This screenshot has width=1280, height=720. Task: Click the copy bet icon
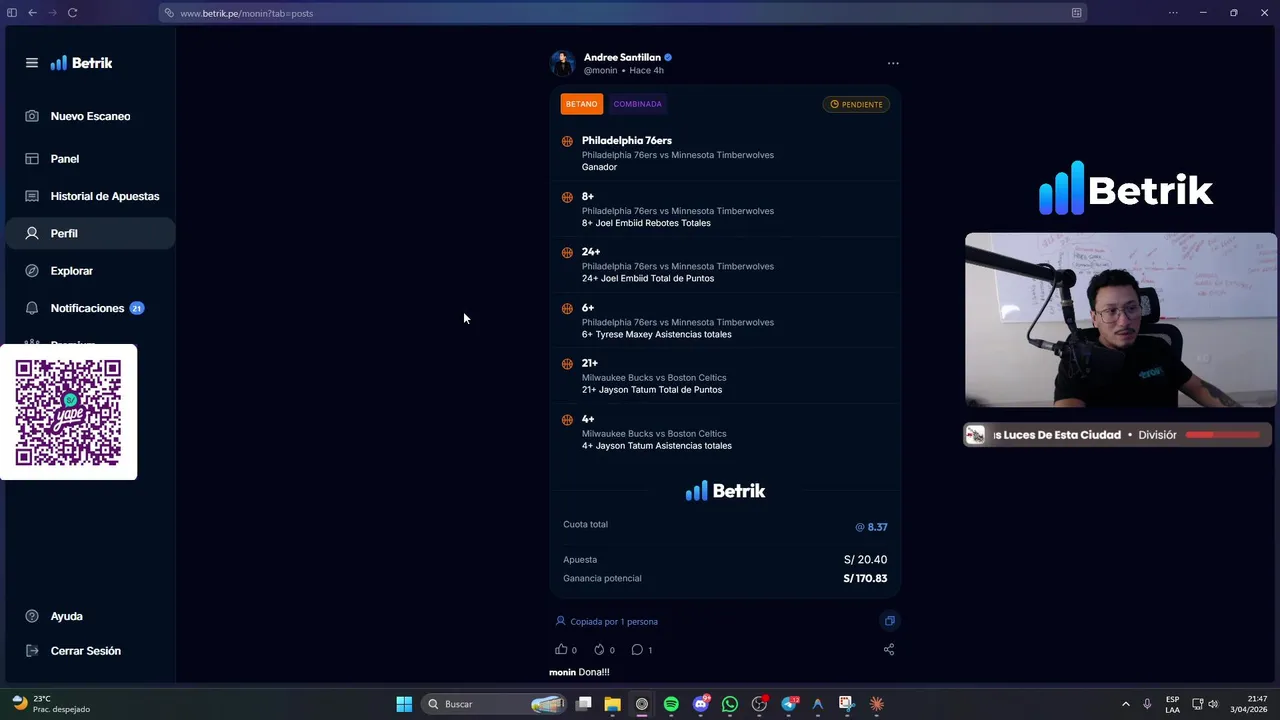(x=889, y=621)
